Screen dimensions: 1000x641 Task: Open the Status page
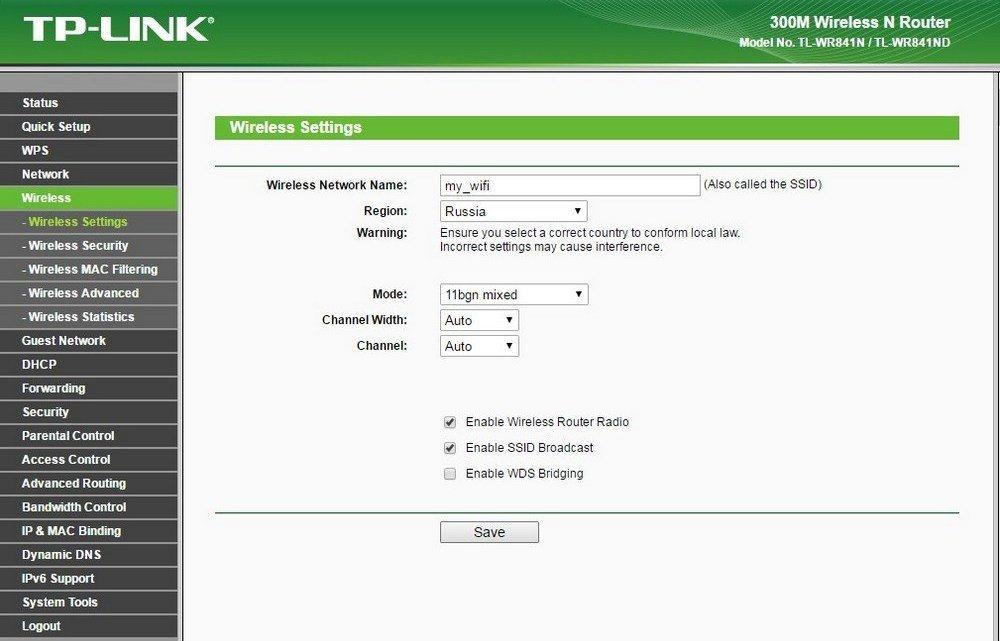click(89, 103)
